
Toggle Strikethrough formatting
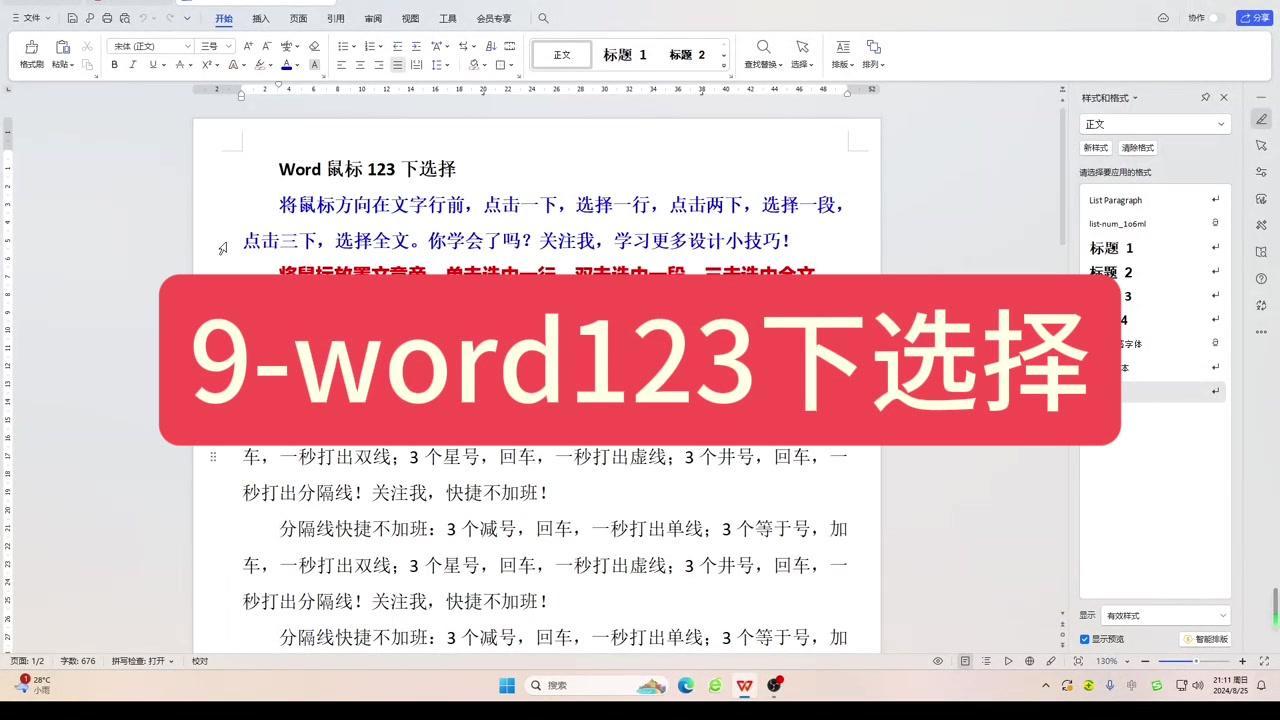pos(180,65)
